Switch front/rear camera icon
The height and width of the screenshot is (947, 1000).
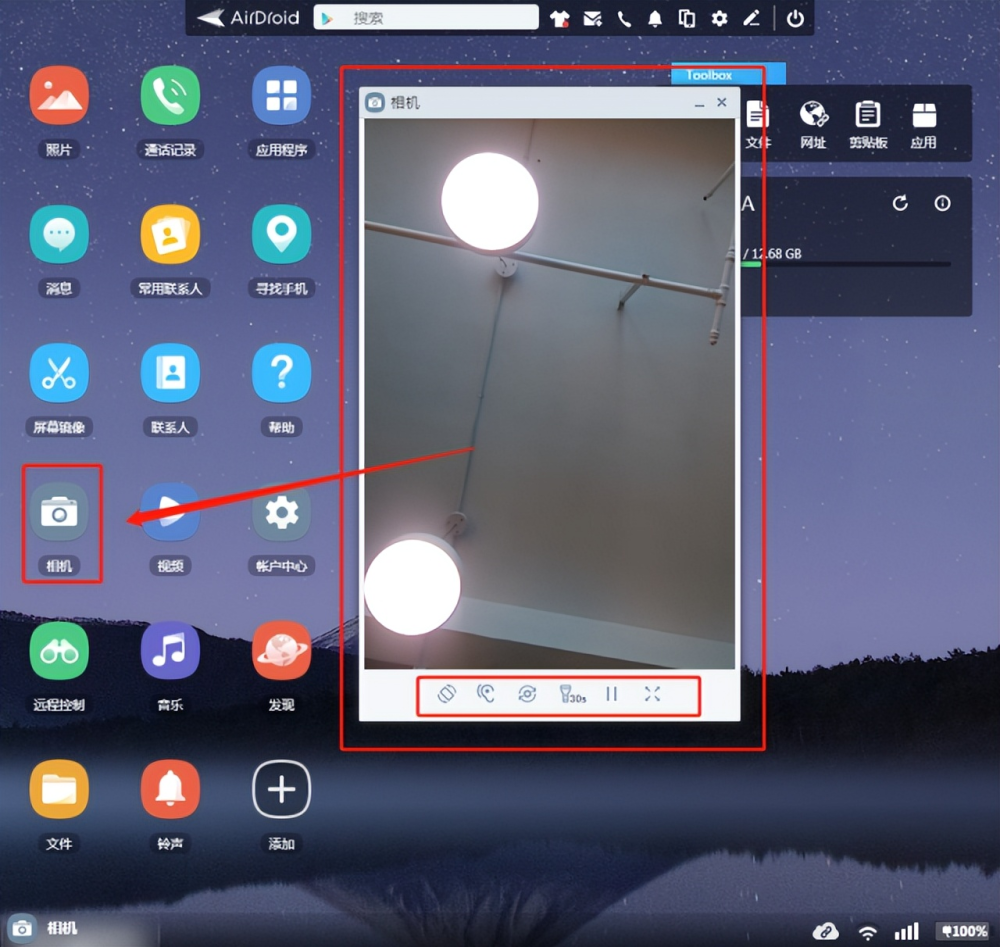(x=527, y=694)
